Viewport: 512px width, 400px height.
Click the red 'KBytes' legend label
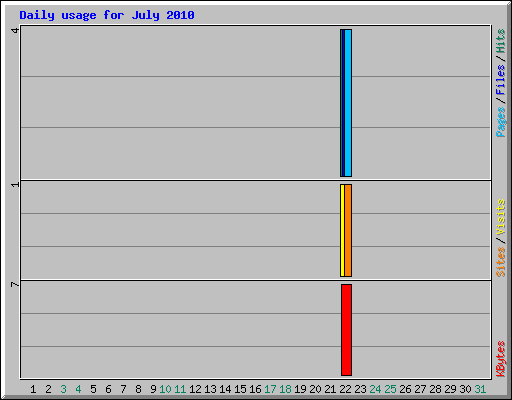click(500, 359)
